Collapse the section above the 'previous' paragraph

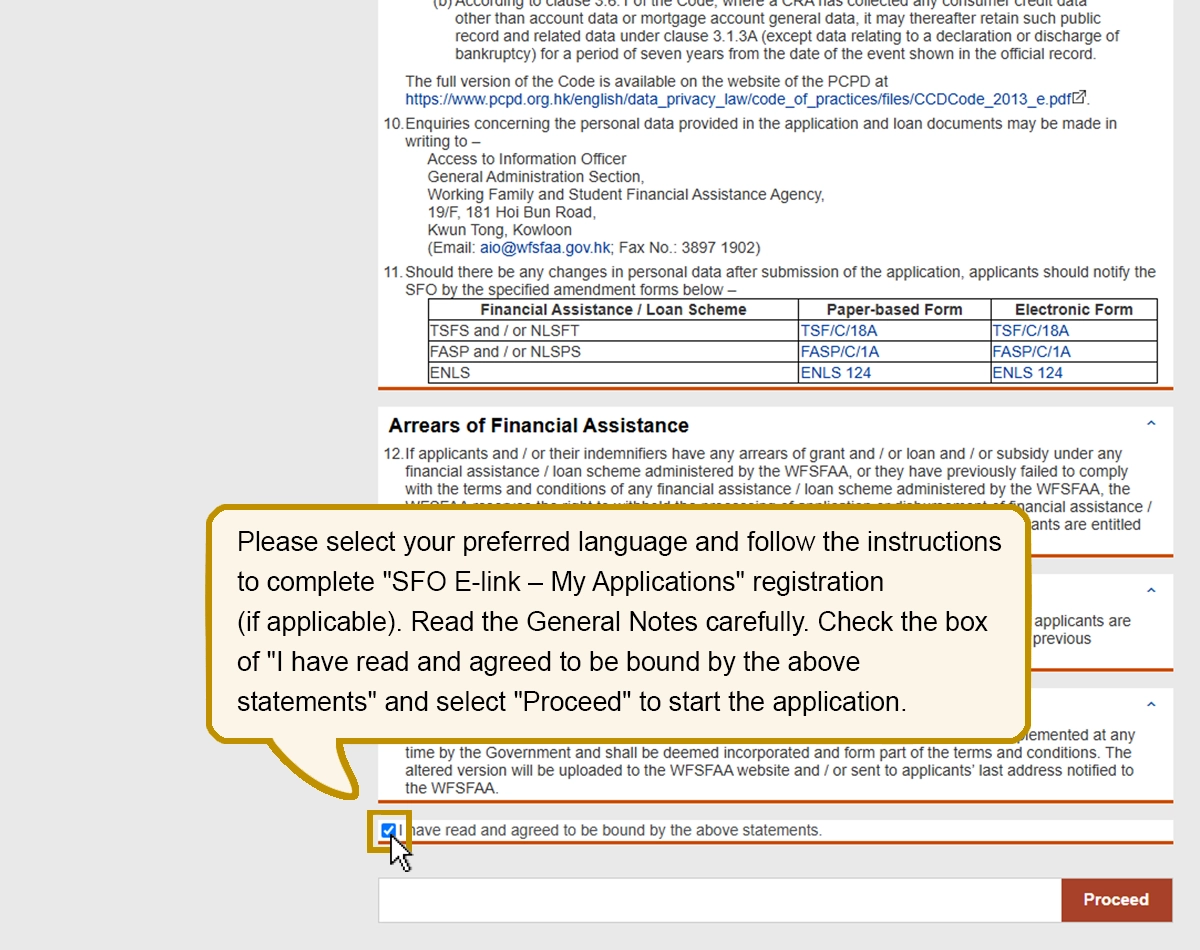click(1150, 591)
